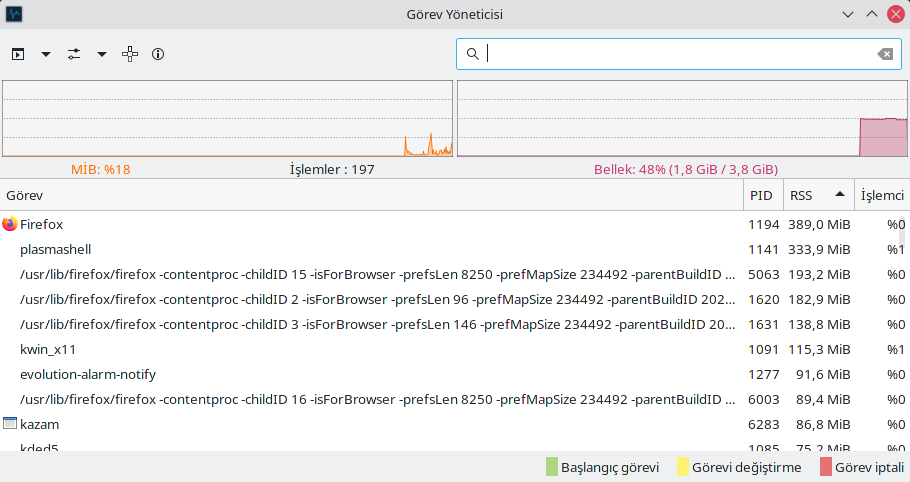910x482 pixels.
Task: Click PID value 5063
Action: 763,274
